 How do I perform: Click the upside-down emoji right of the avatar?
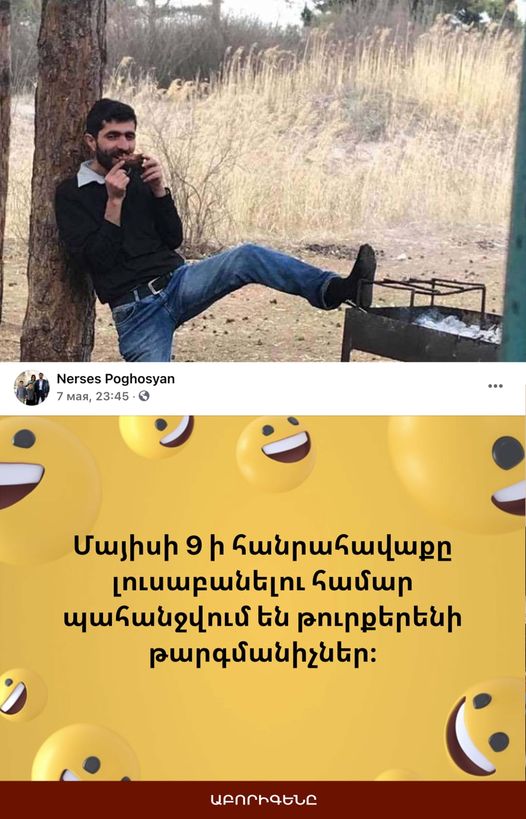[x=157, y=436]
